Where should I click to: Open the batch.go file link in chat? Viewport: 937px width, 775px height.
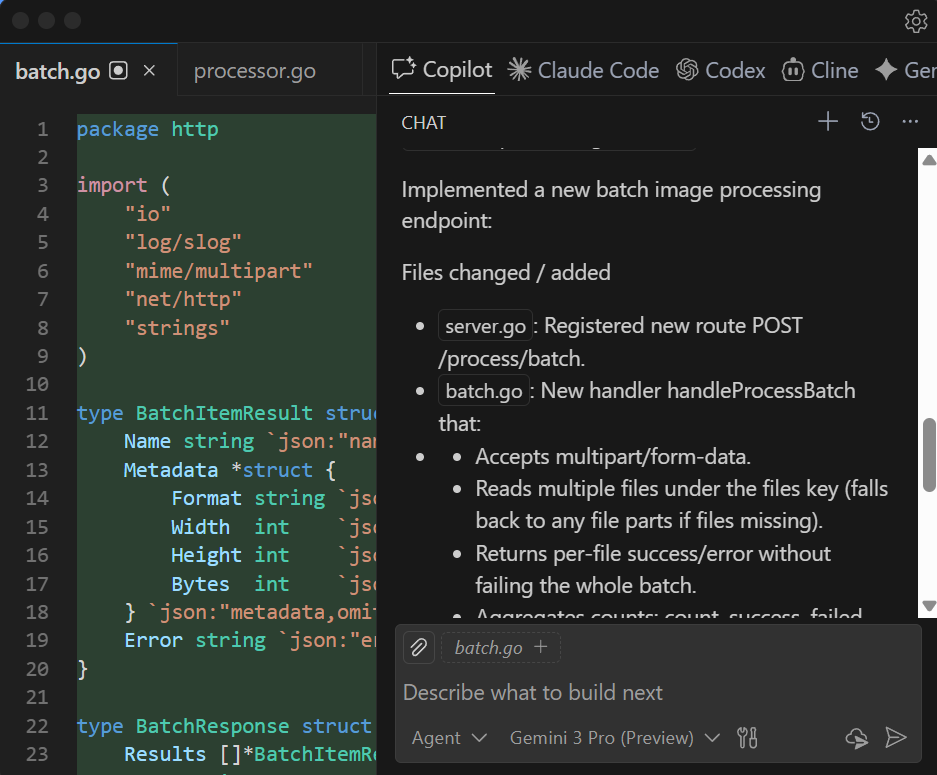(484, 390)
